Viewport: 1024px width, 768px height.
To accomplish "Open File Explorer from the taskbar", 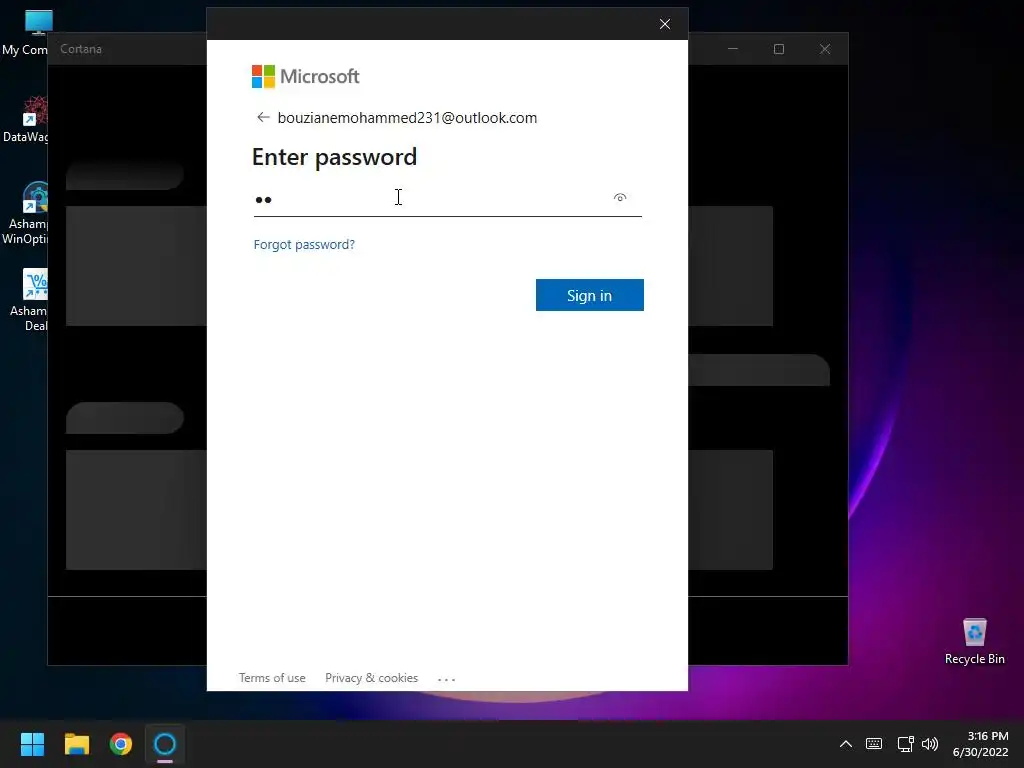I will [76, 744].
